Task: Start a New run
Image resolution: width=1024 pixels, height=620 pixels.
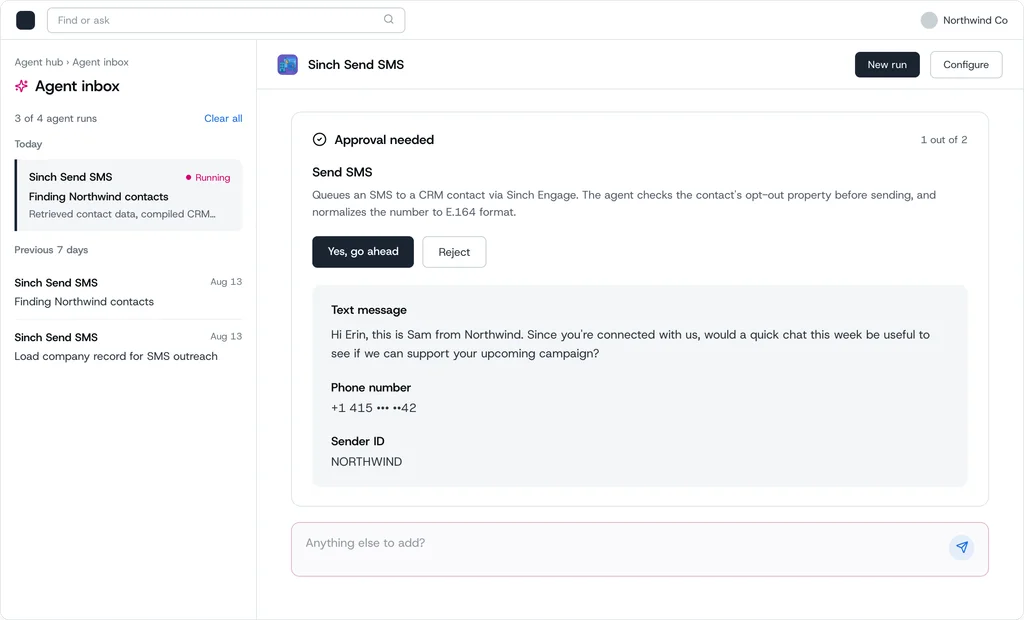Action: point(887,65)
